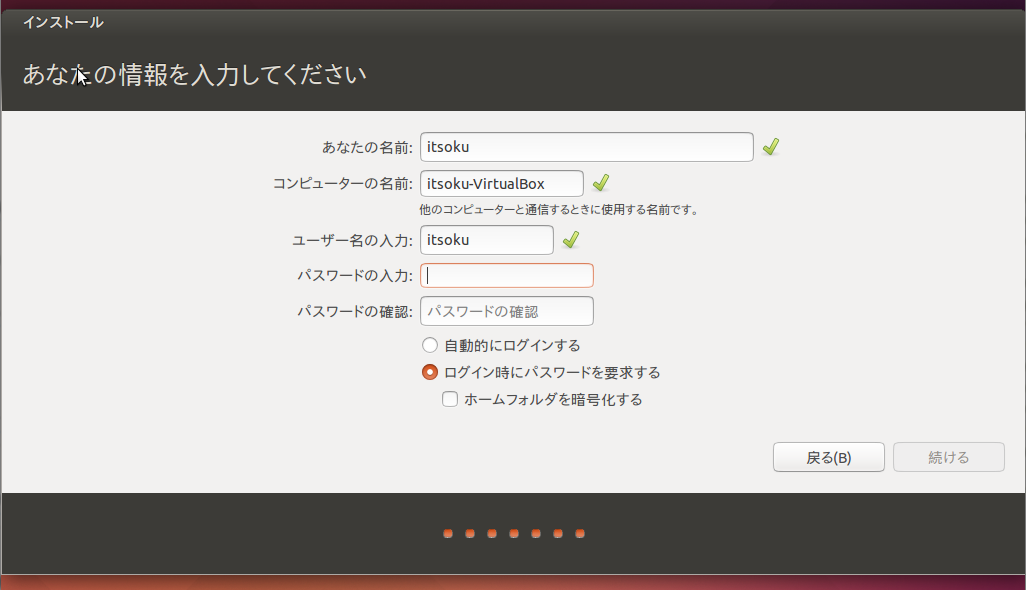
Task: Click the username input field 'ユーザー名の入力'
Action: [x=486, y=240]
